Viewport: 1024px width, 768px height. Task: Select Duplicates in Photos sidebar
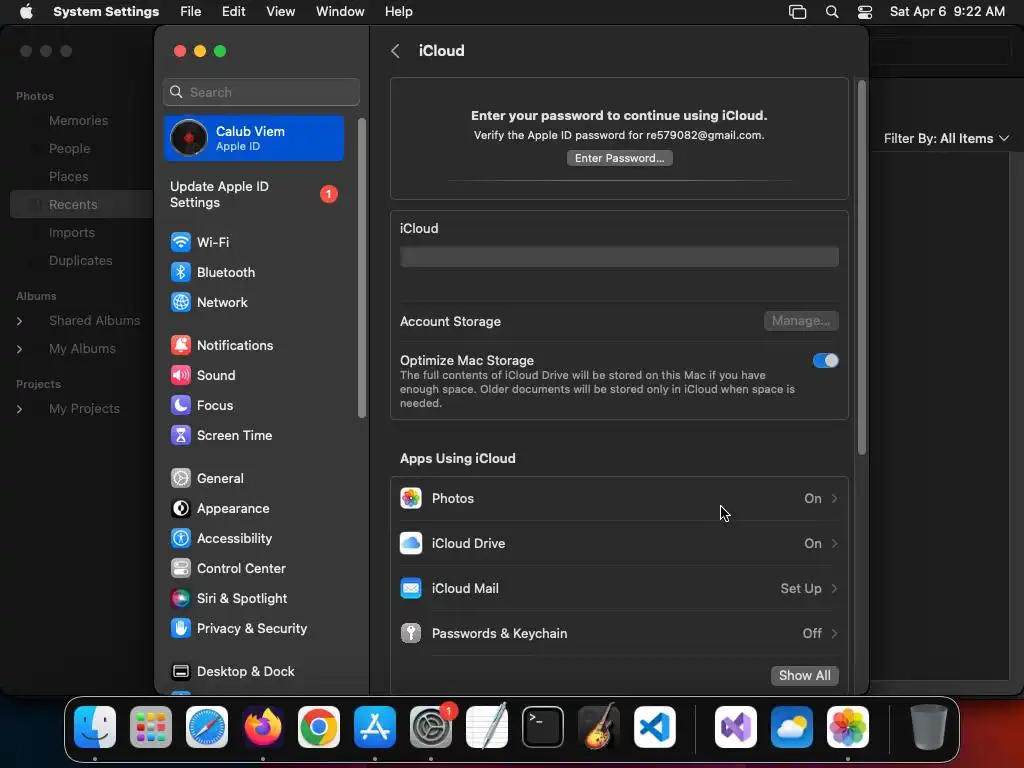pos(81,261)
